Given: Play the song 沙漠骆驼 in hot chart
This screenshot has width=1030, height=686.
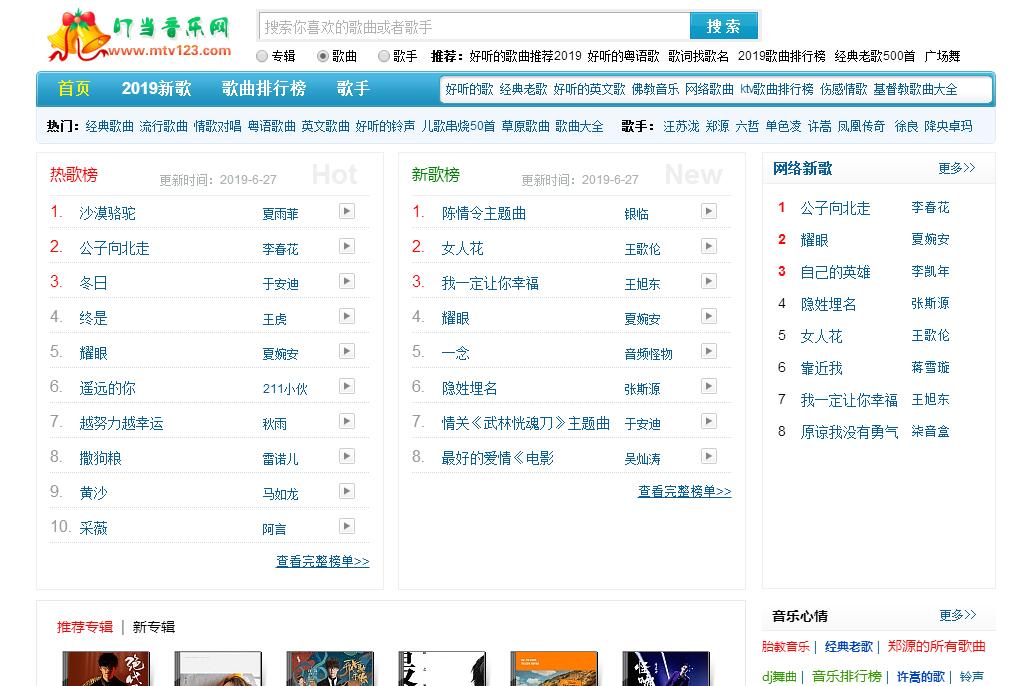Looking at the screenshot, I should 346,211.
